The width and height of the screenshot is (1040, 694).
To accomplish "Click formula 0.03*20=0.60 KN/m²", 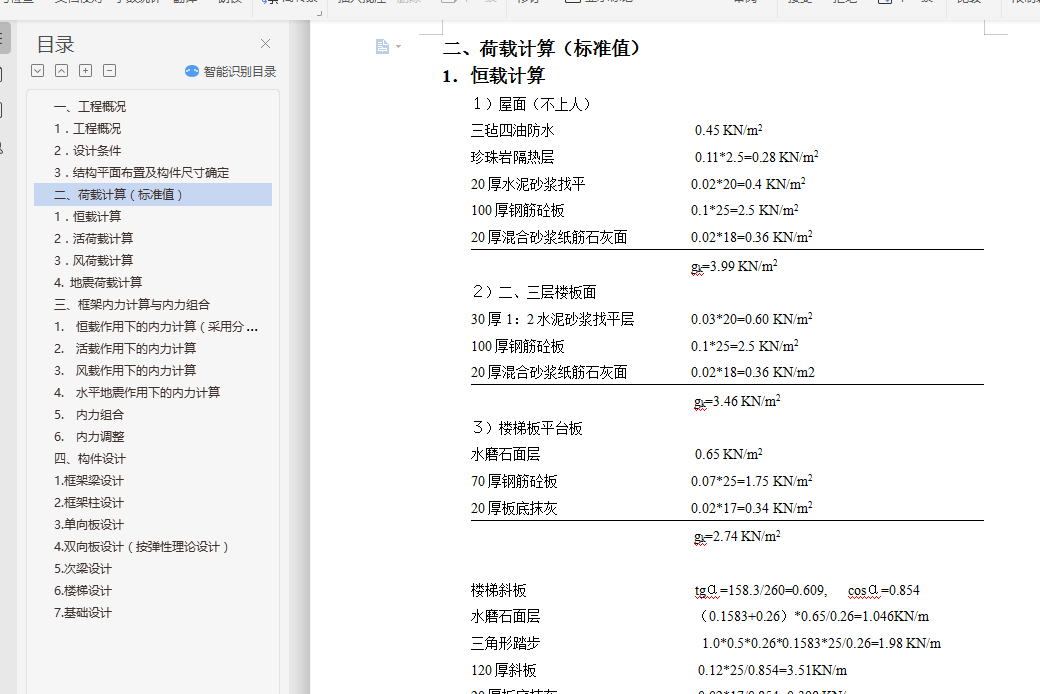I will [x=751, y=319].
